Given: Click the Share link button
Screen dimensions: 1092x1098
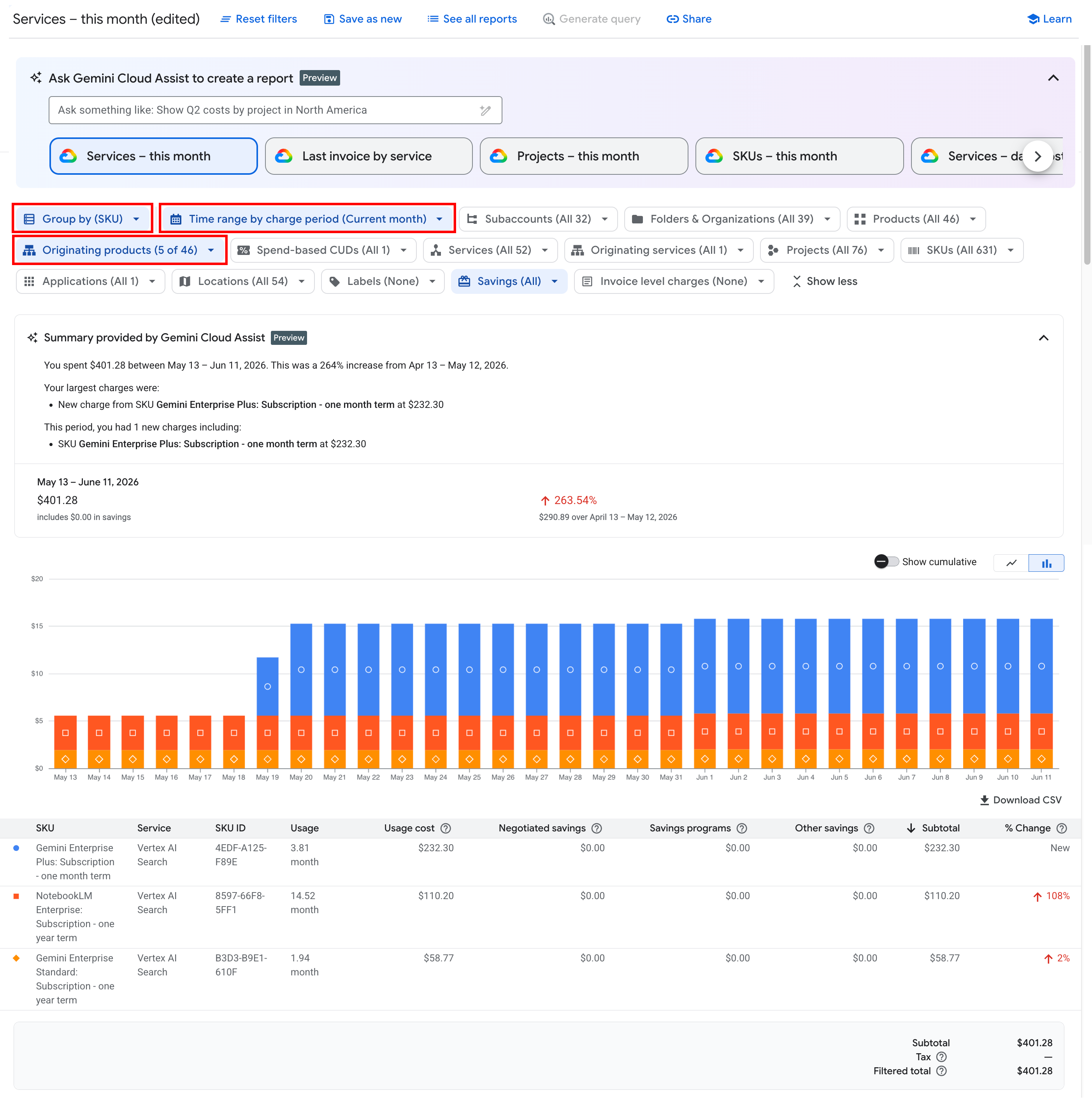Looking at the screenshot, I should pyautogui.click(x=688, y=19).
